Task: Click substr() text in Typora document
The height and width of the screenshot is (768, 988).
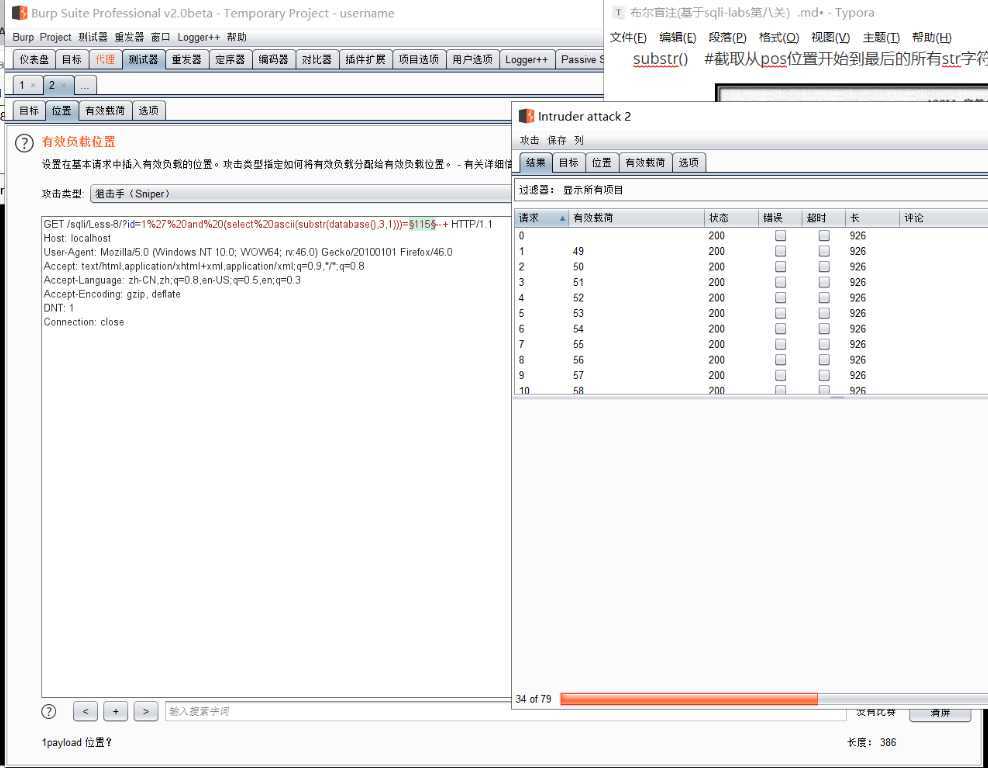Action: point(660,59)
